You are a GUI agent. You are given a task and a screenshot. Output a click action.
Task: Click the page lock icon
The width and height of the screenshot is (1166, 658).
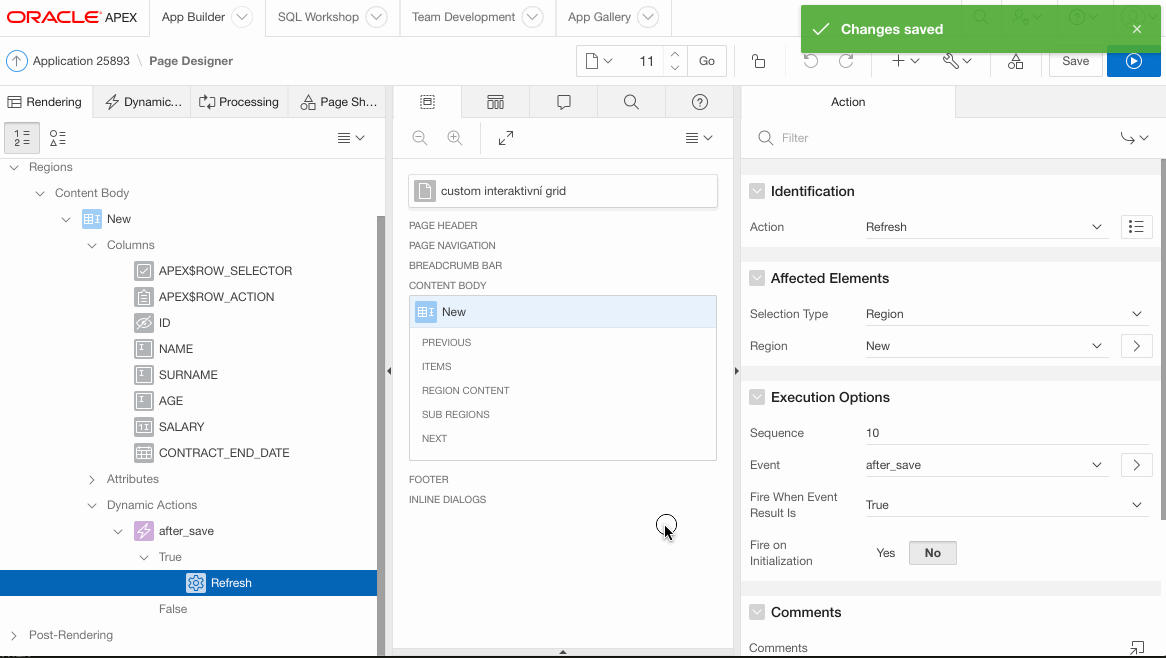pos(758,61)
